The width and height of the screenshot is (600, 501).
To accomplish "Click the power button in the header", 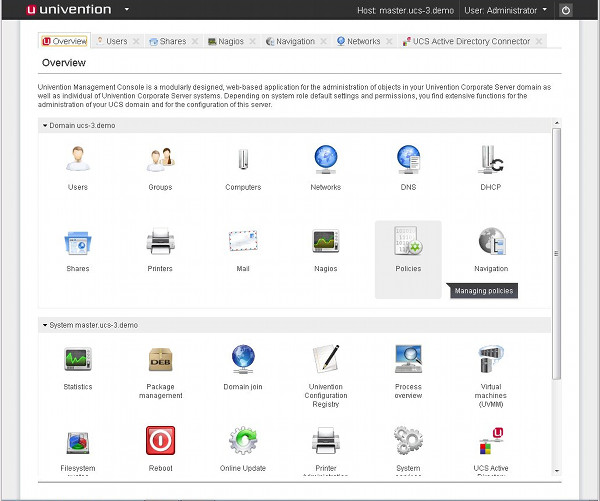I will click(x=566, y=10).
